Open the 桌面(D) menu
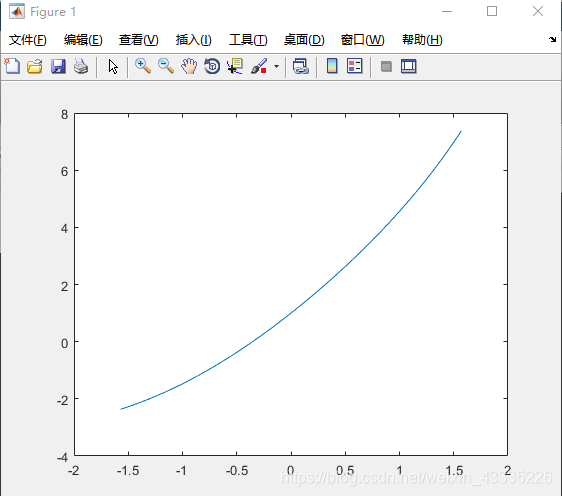Viewport: 562px width, 496px height. pos(304,40)
